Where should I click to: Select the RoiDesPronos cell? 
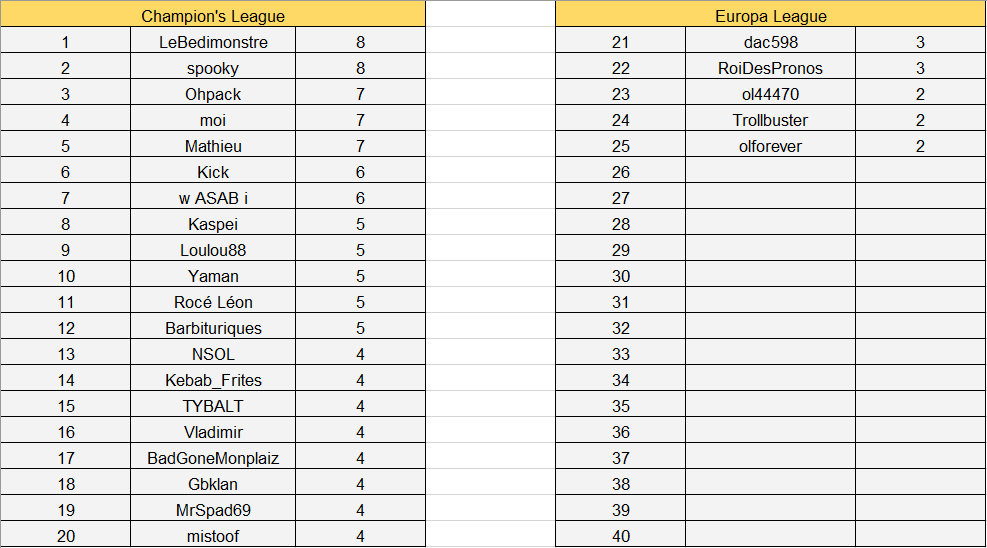(x=770, y=68)
